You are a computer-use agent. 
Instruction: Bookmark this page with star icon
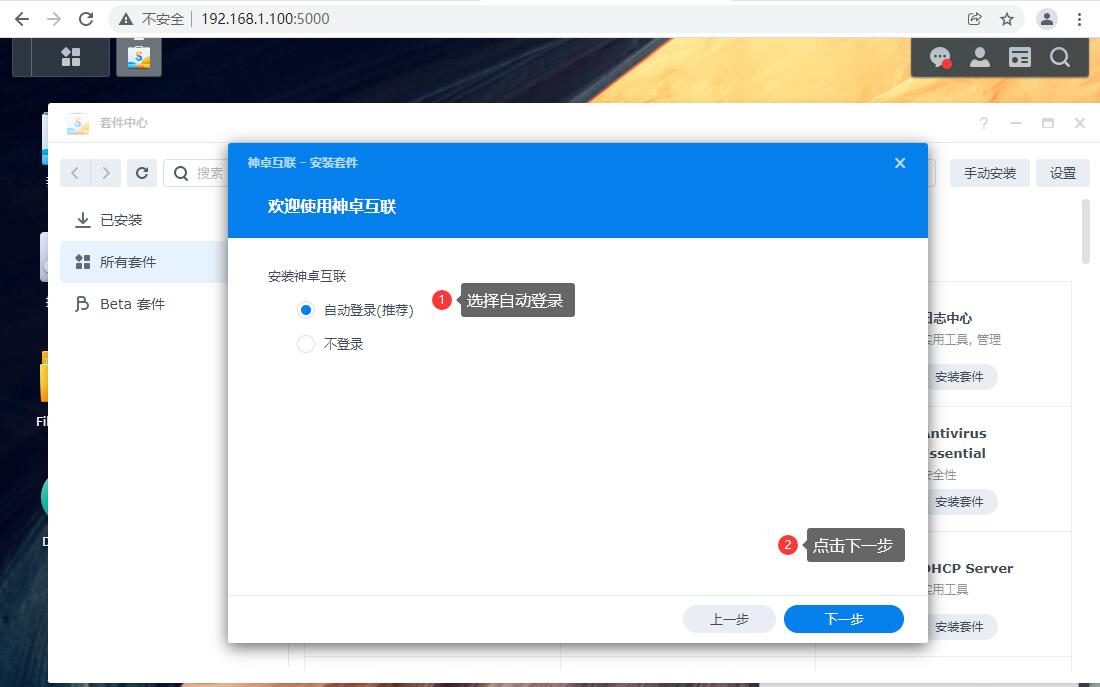coord(1007,19)
